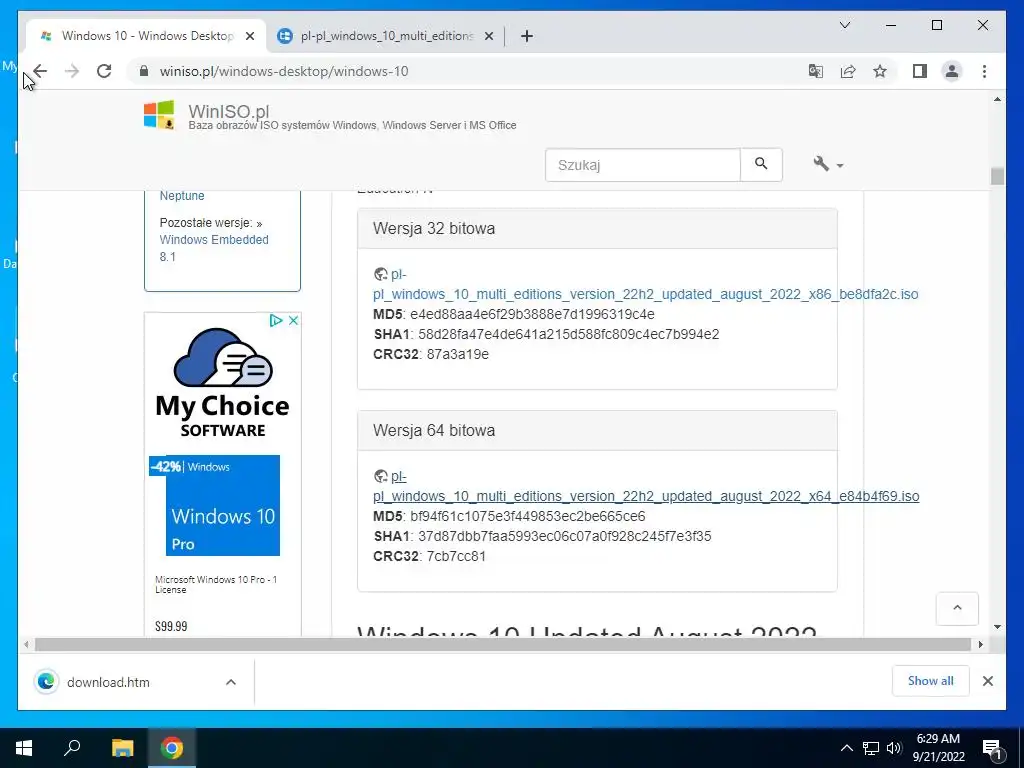Switch to Windows 10 - Windows Desktop tab
The width and height of the screenshot is (1024, 768).
[x=146, y=36]
